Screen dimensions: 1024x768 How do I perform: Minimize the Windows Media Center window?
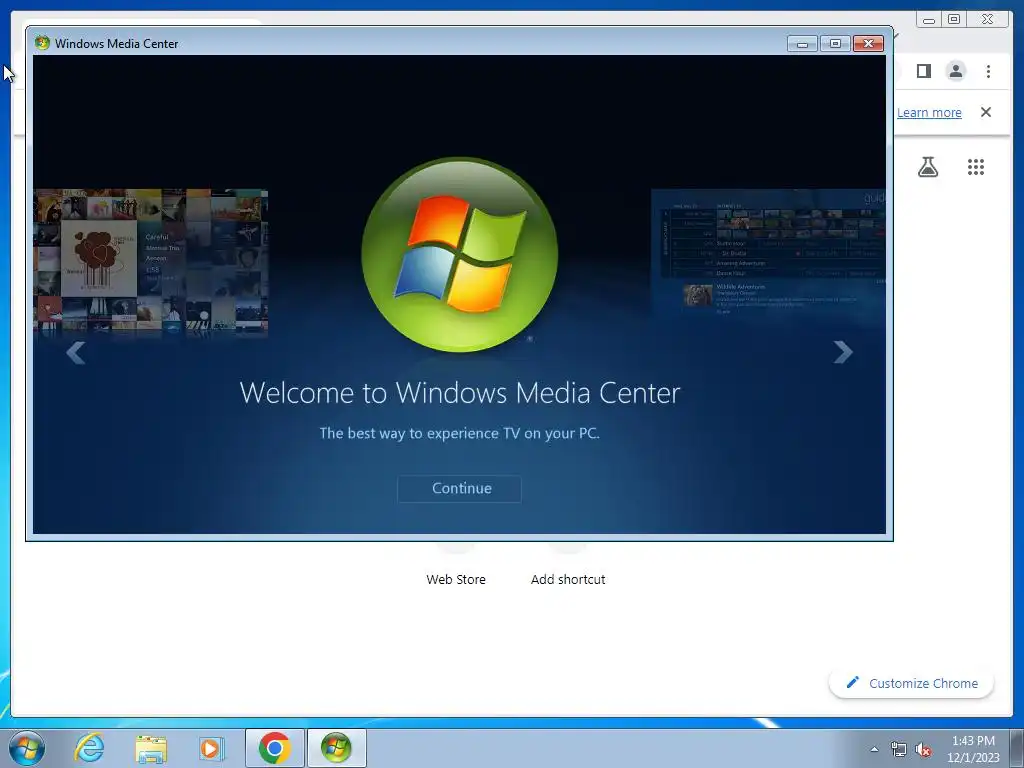tap(803, 44)
